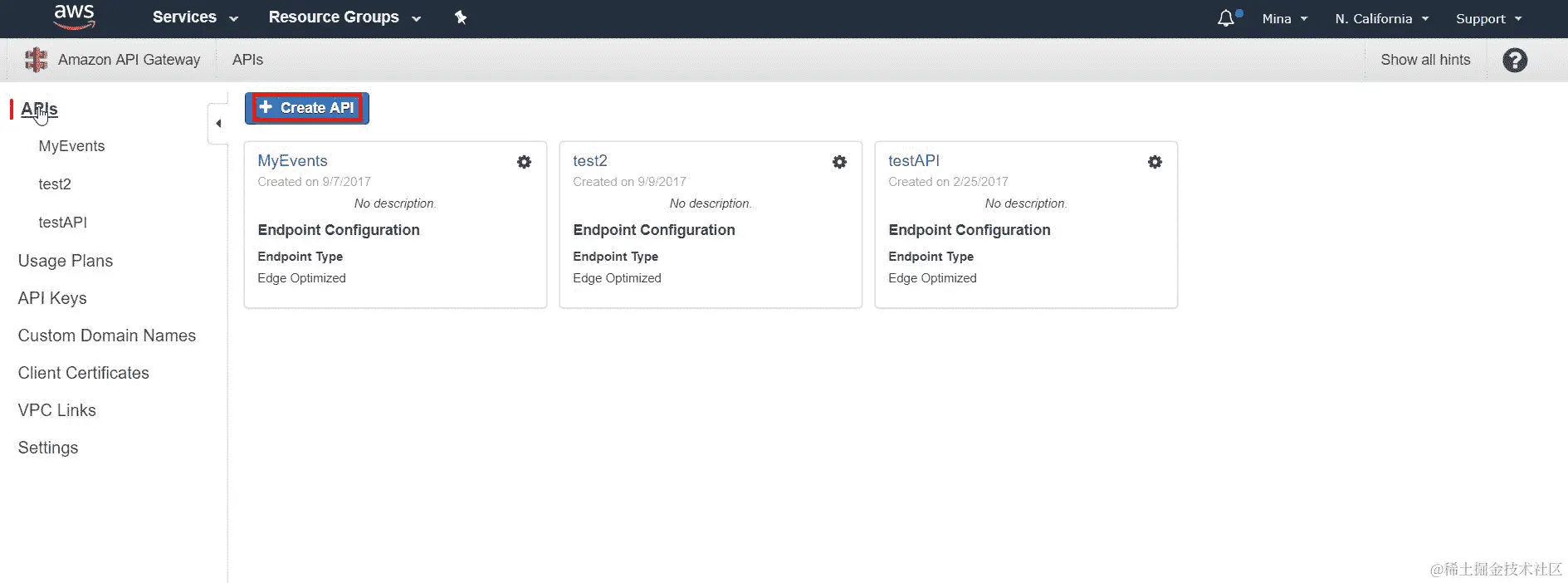Open the testAPI card title

click(x=914, y=161)
